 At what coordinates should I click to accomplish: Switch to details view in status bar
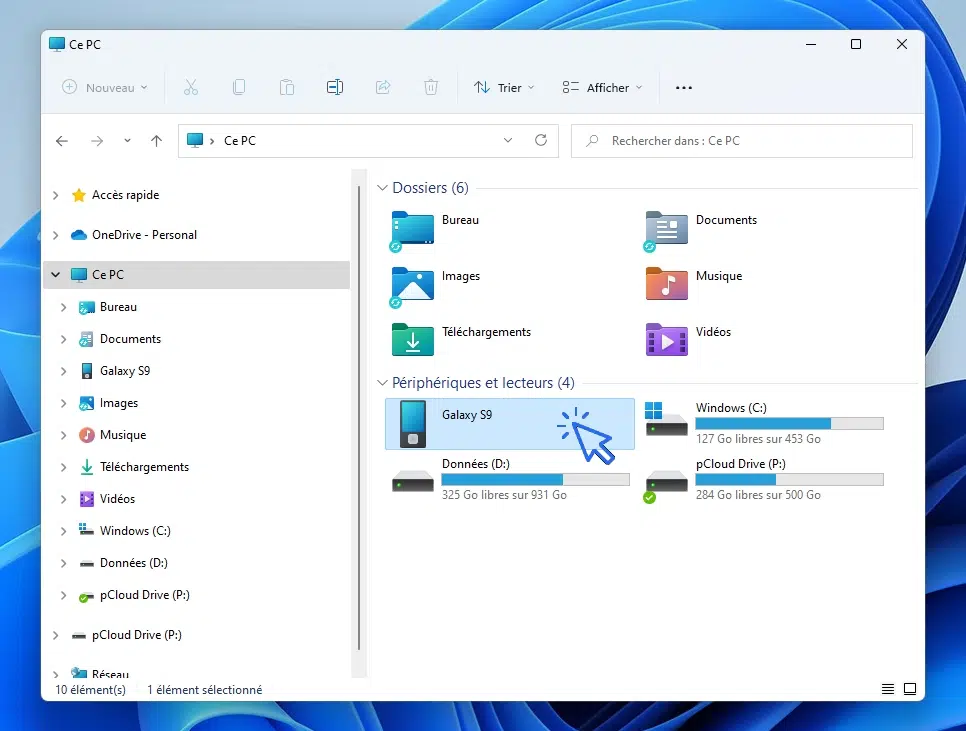click(888, 689)
